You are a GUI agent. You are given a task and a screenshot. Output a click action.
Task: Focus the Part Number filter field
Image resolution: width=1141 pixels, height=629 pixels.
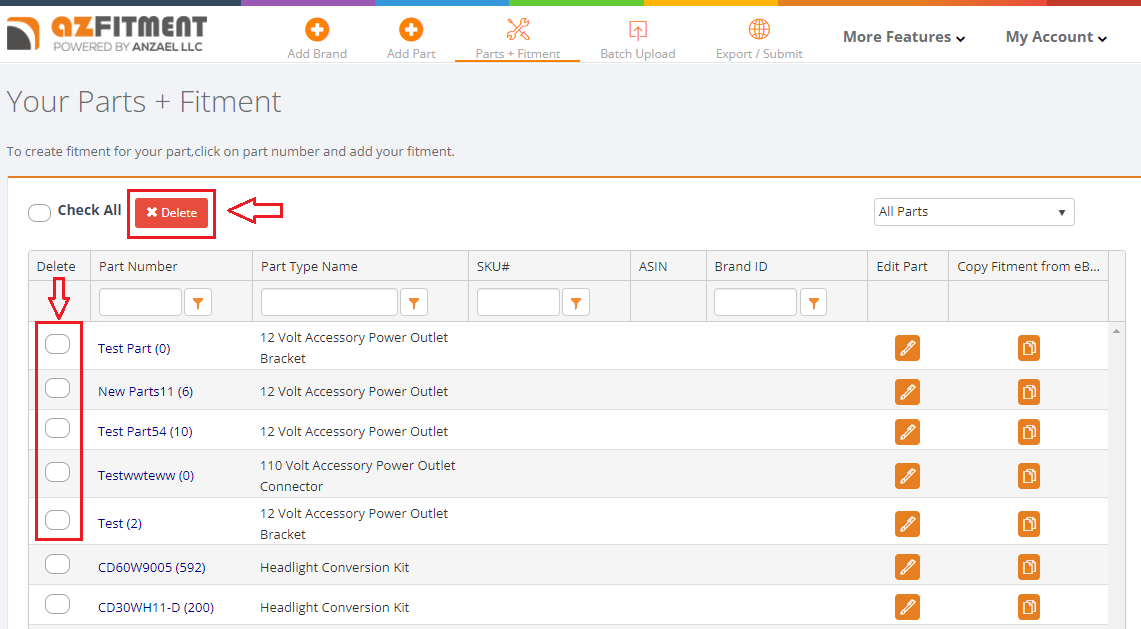(140, 302)
